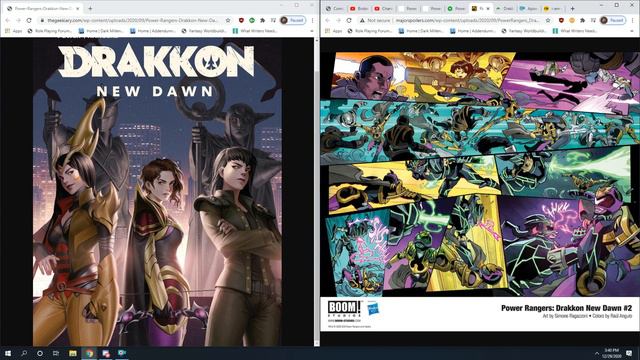This screenshot has height=360, width=640.
Task: Go forward in the left browser window
Action: tap(18, 20)
